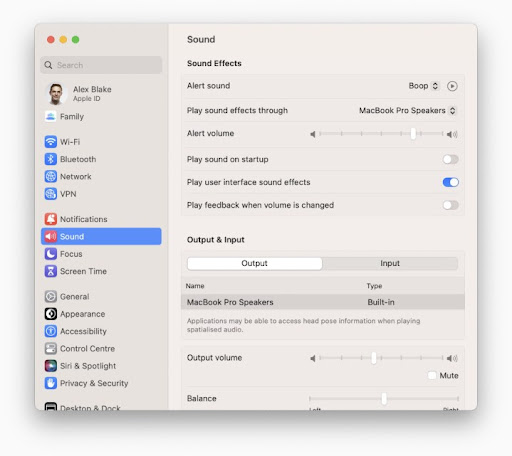The width and height of the screenshot is (512, 456).
Task: Open Siri & Spotlight icon
Action: click(x=51, y=366)
